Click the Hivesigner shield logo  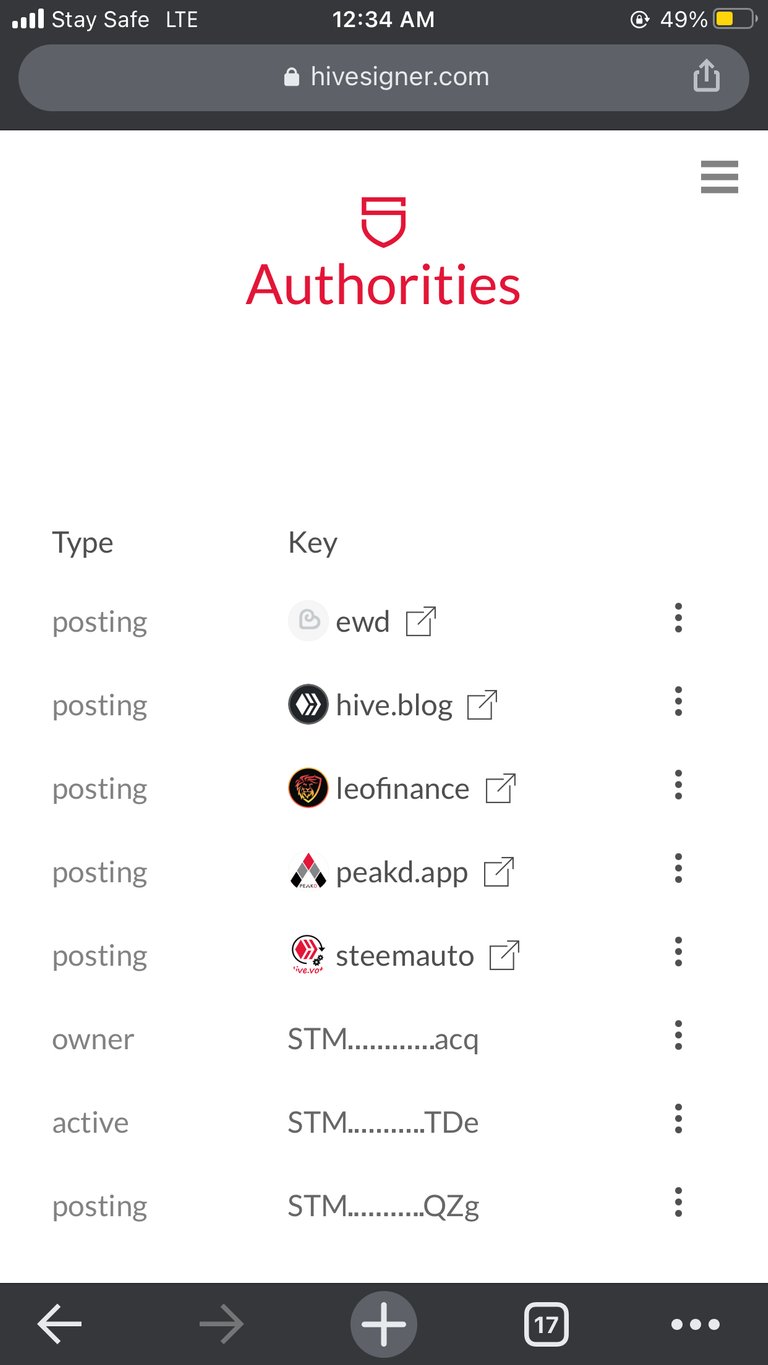pyautogui.click(x=384, y=222)
